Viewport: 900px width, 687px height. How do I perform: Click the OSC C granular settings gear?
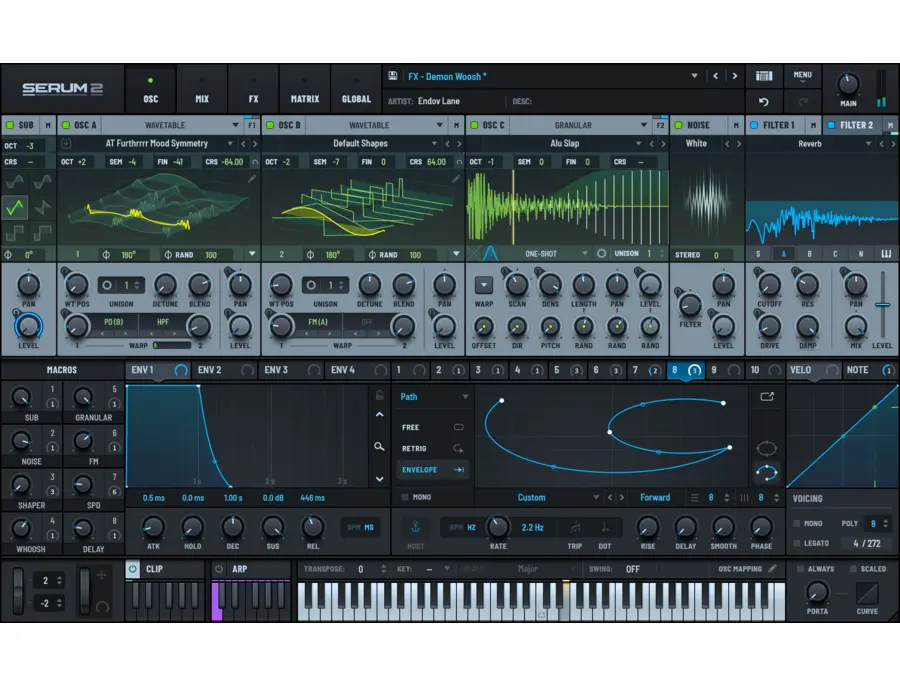[x=601, y=253]
